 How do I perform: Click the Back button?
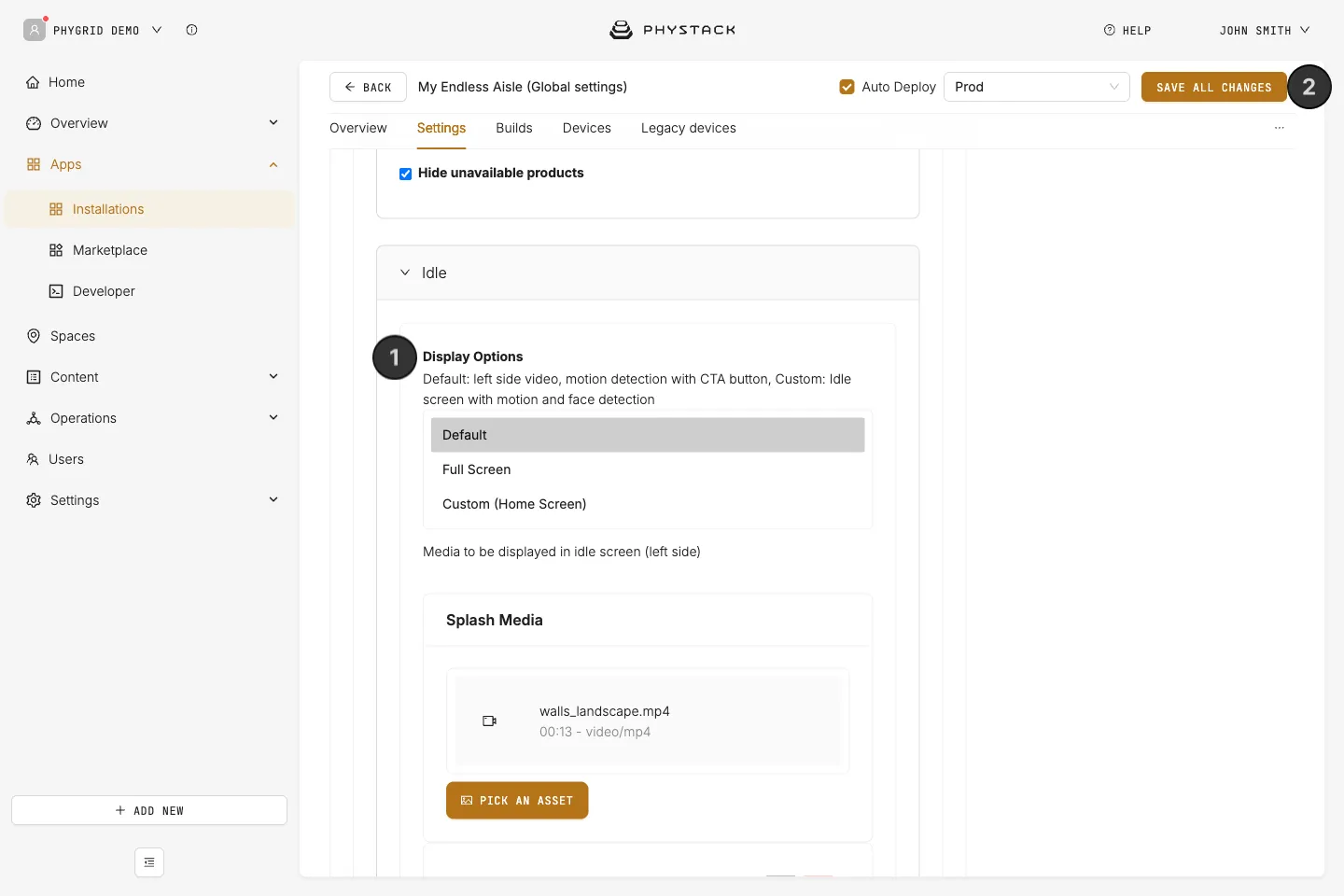pyautogui.click(x=368, y=87)
